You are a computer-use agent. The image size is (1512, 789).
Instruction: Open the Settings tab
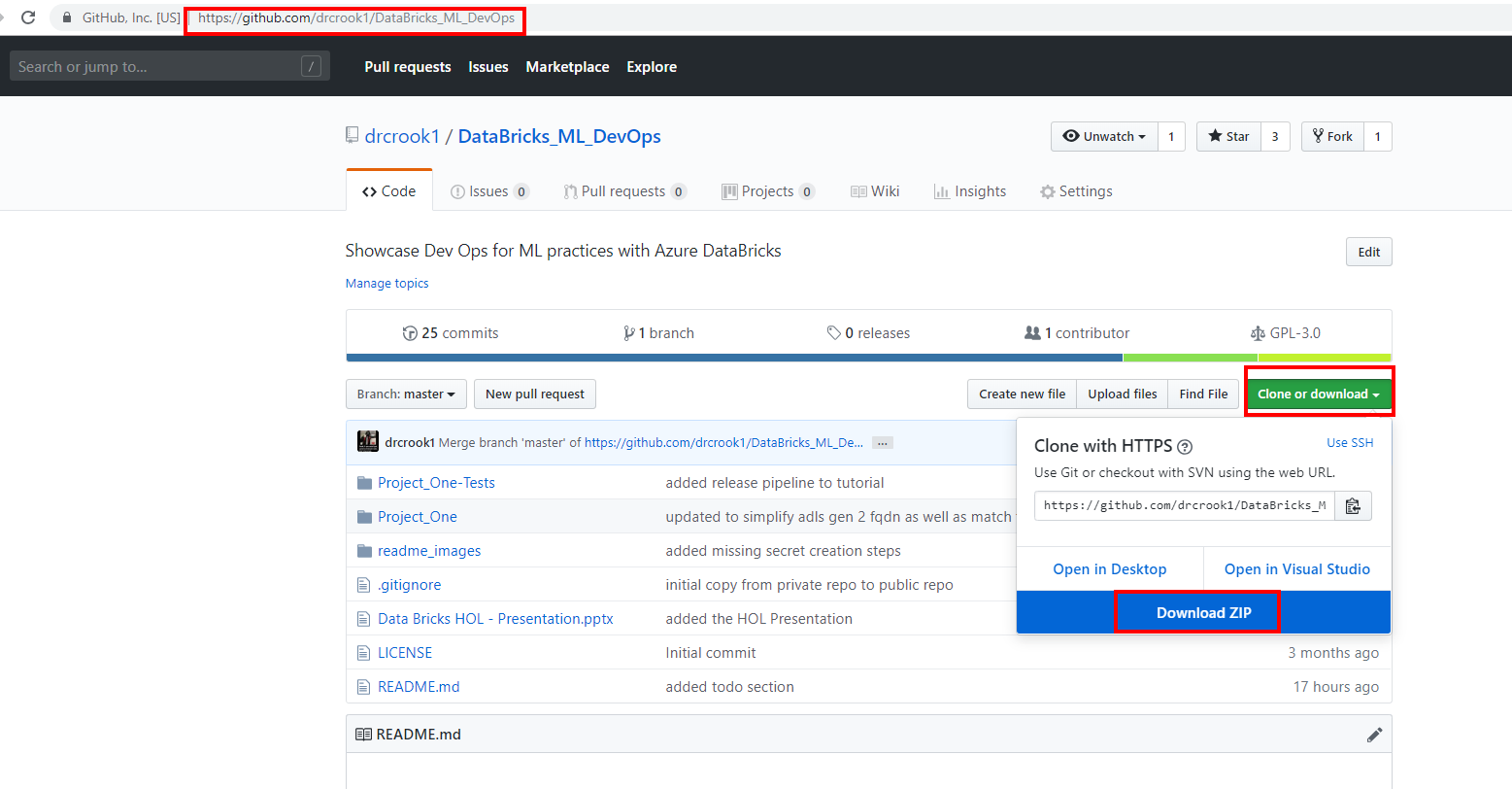[x=1076, y=191]
